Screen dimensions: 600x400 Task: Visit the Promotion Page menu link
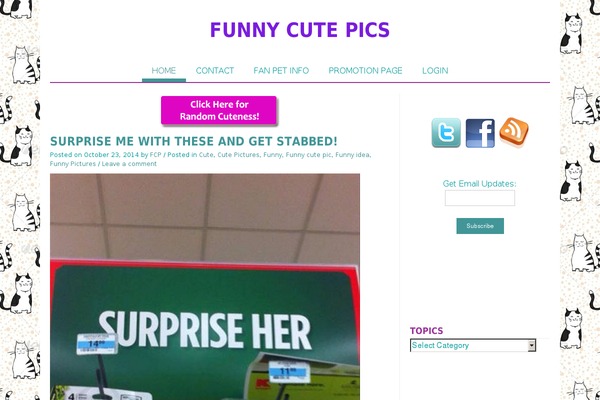click(x=365, y=71)
